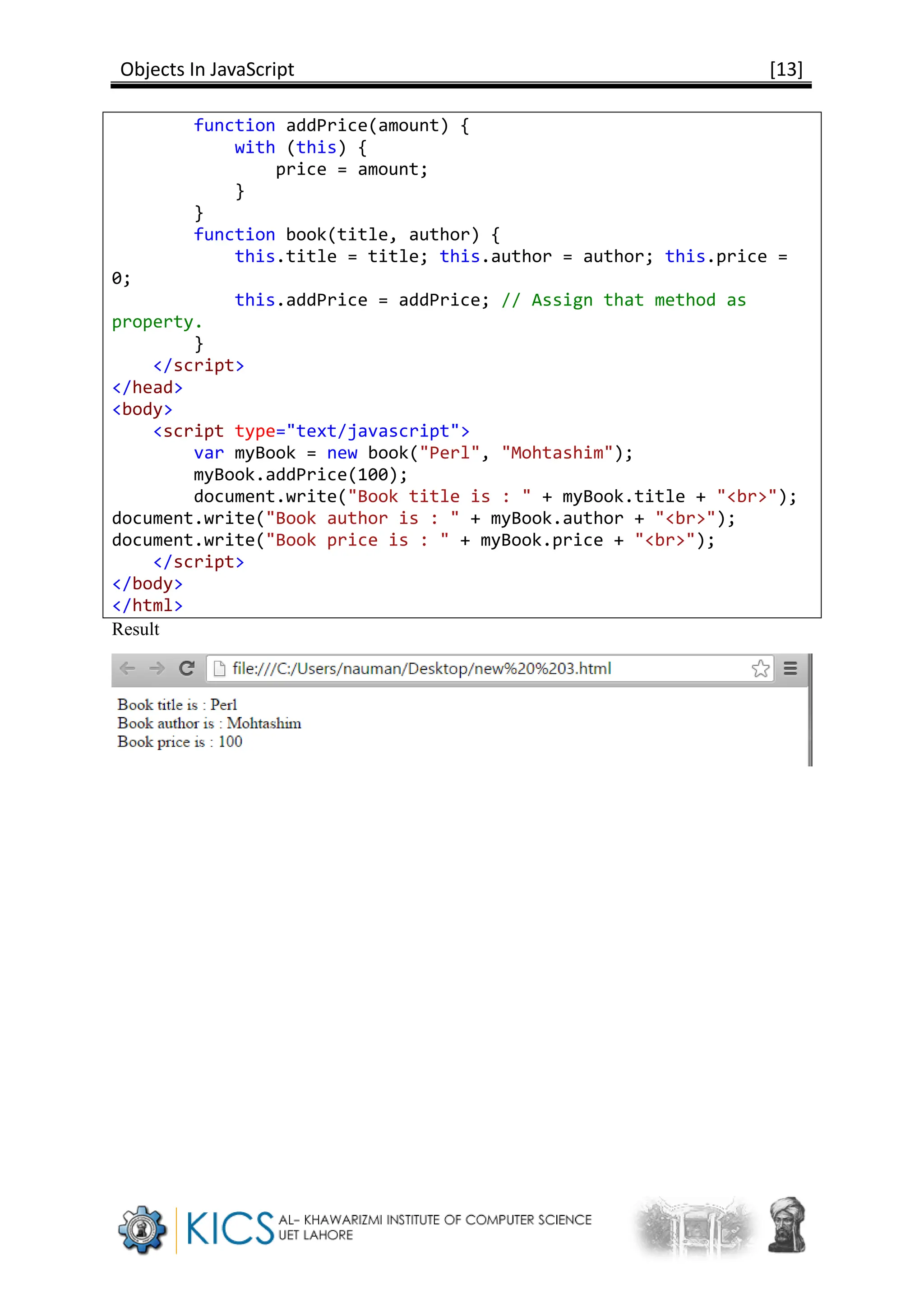924x1307 pixels.
Task: Click the browser vertical scrollbar edge
Action: [810, 723]
